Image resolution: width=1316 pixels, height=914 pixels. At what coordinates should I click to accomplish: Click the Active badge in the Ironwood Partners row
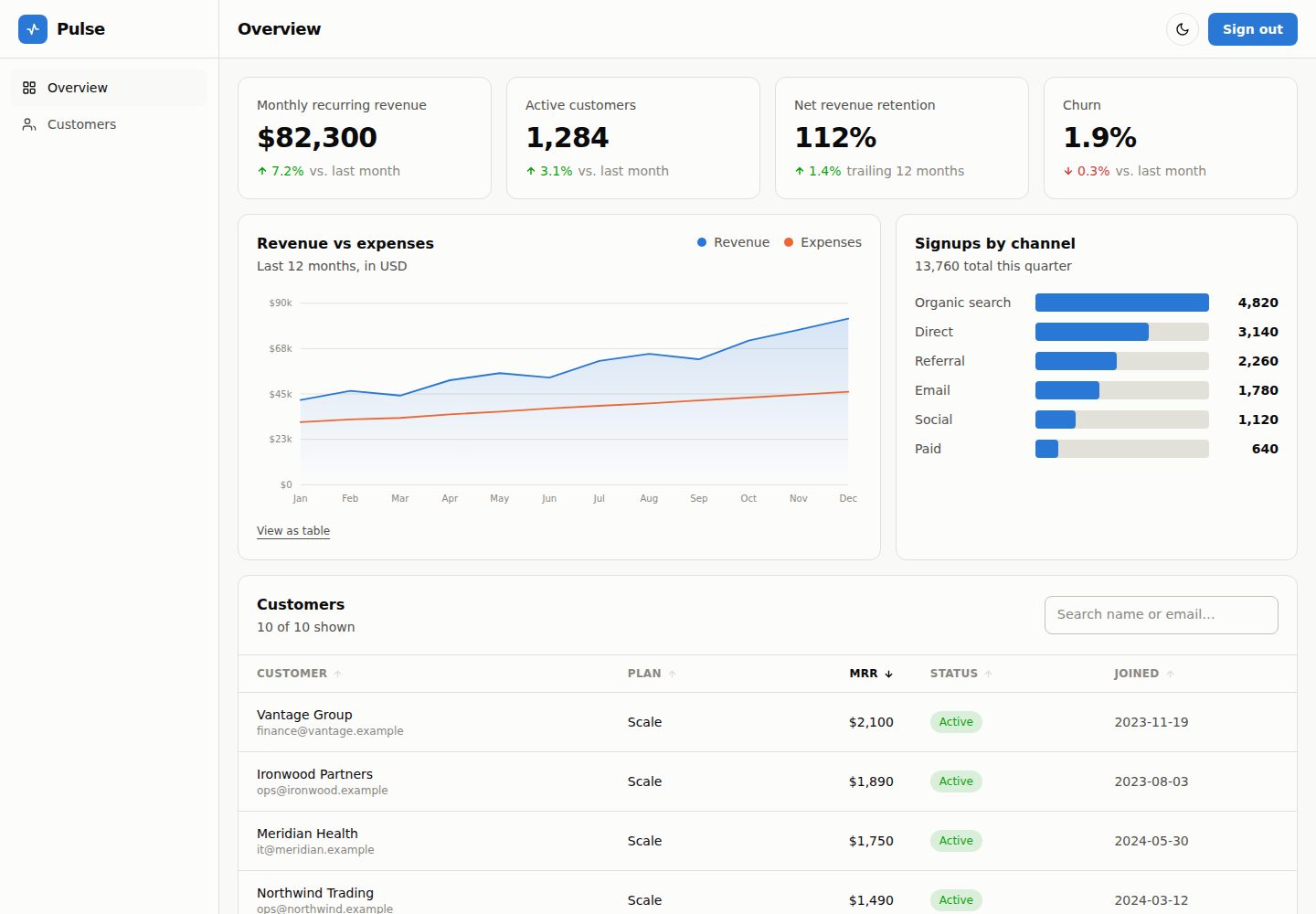956,781
